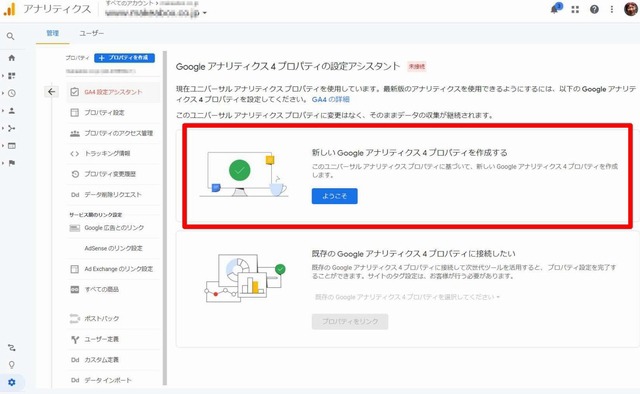
Task: Open Google apps grid icon
Action: (575, 9)
